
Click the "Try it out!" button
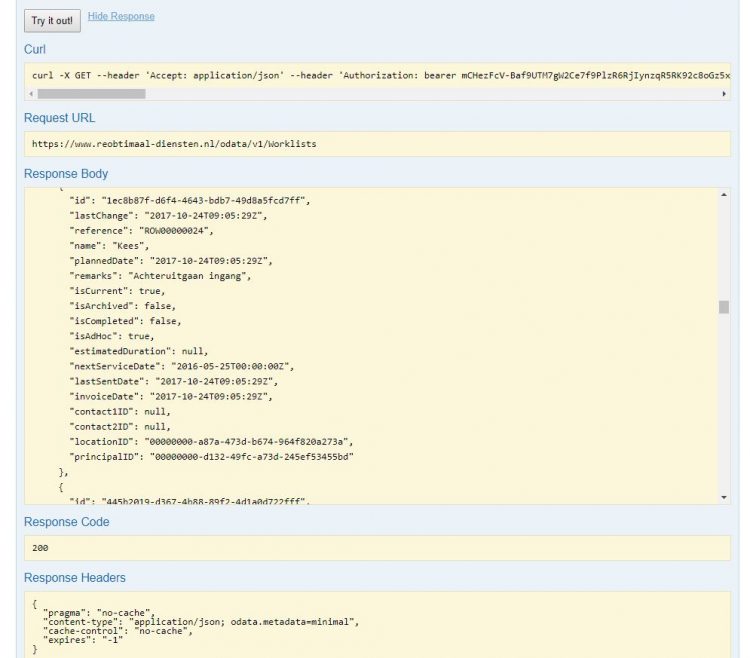(x=52, y=20)
